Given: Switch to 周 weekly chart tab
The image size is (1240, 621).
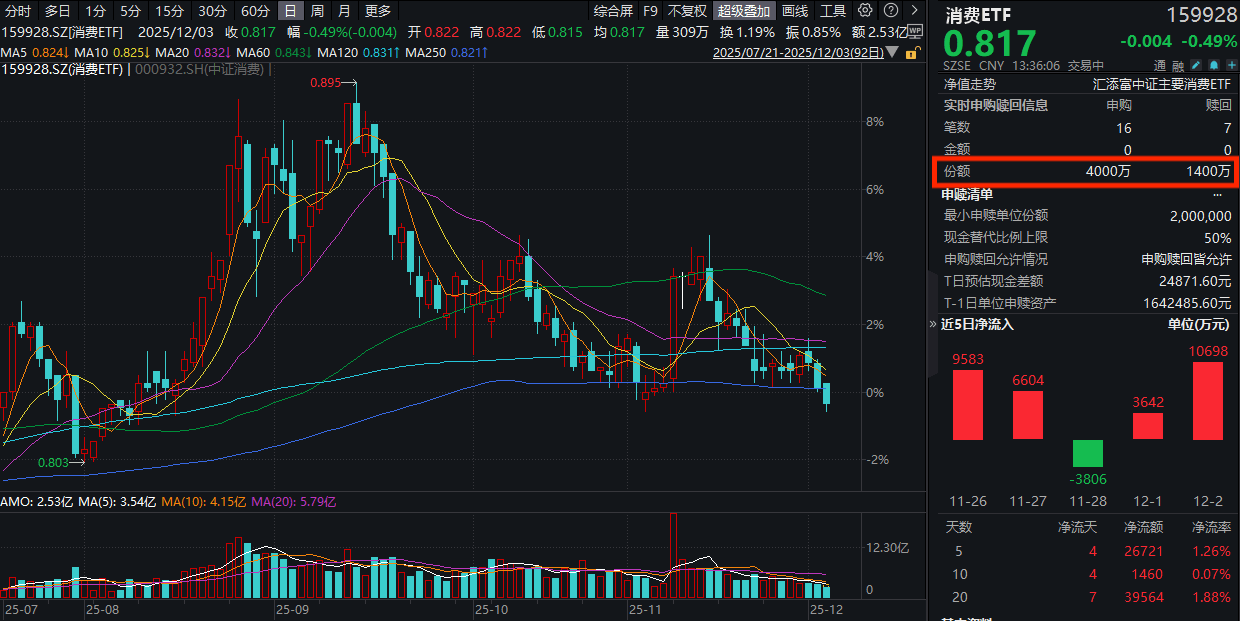Looking at the screenshot, I should click(x=317, y=11).
